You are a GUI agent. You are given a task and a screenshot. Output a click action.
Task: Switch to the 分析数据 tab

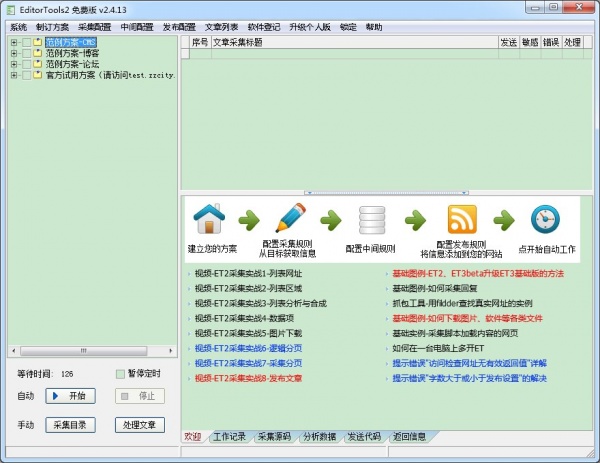point(320,437)
